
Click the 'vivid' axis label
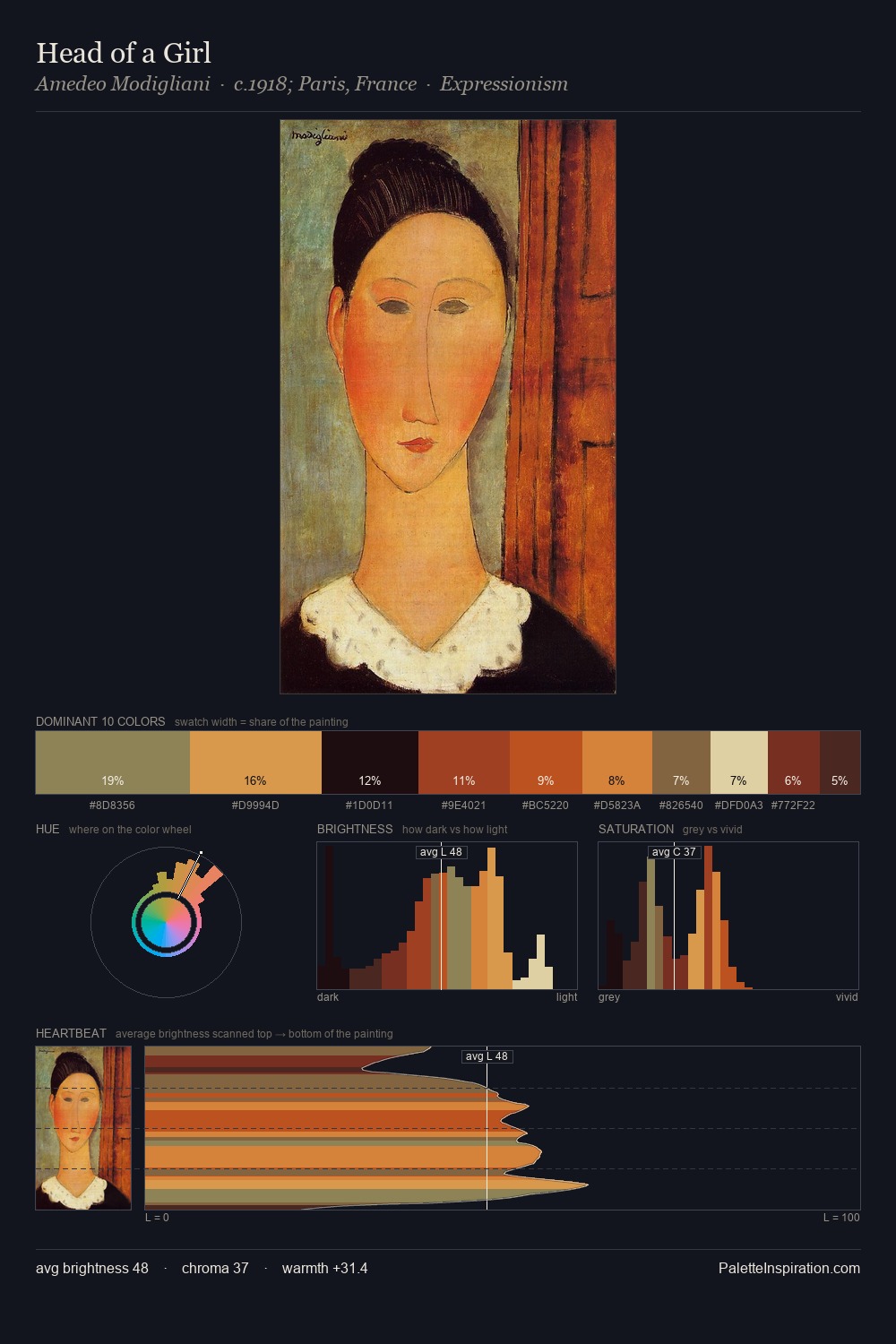click(847, 997)
